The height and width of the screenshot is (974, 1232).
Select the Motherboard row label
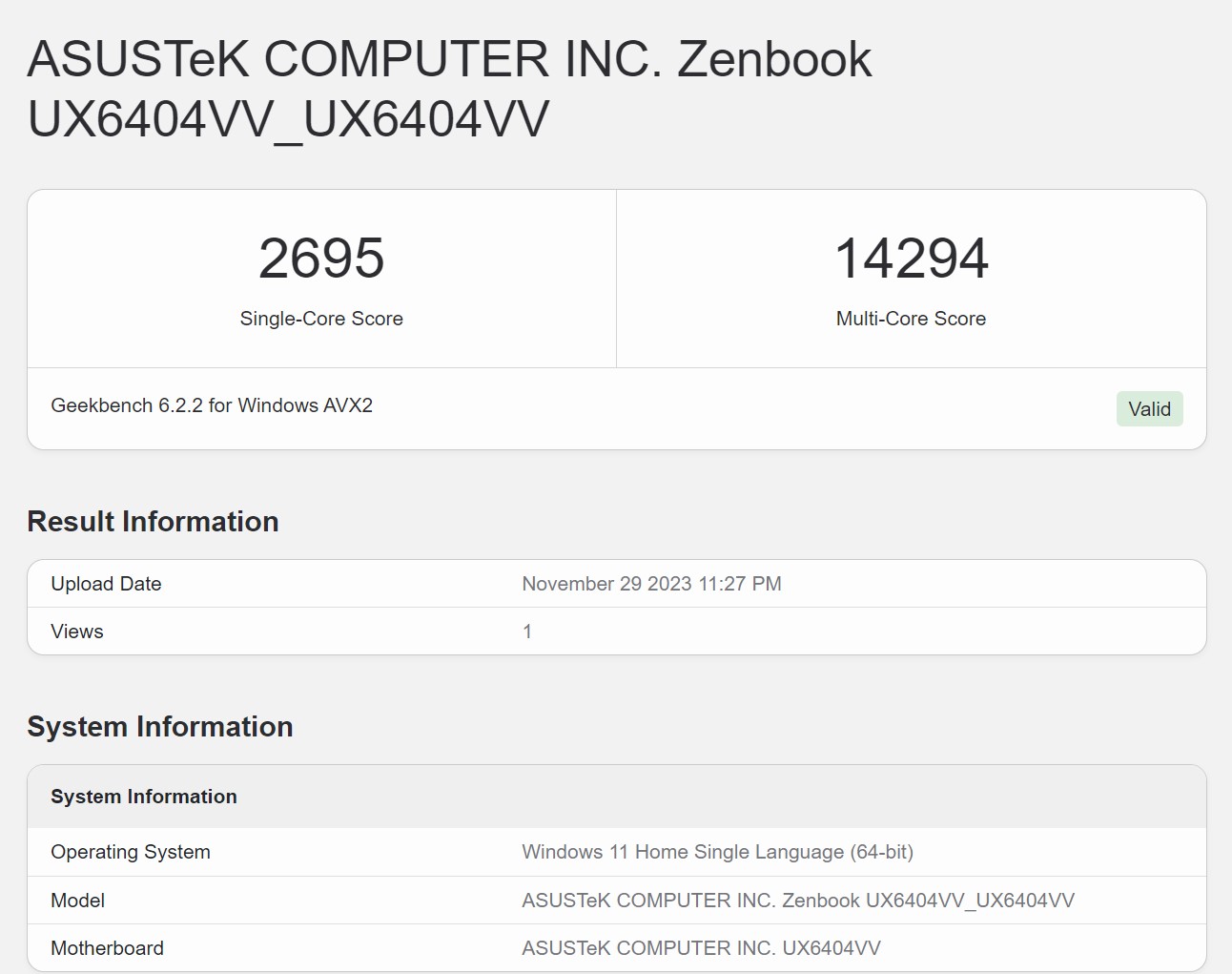pyautogui.click(x=107, y=948)
